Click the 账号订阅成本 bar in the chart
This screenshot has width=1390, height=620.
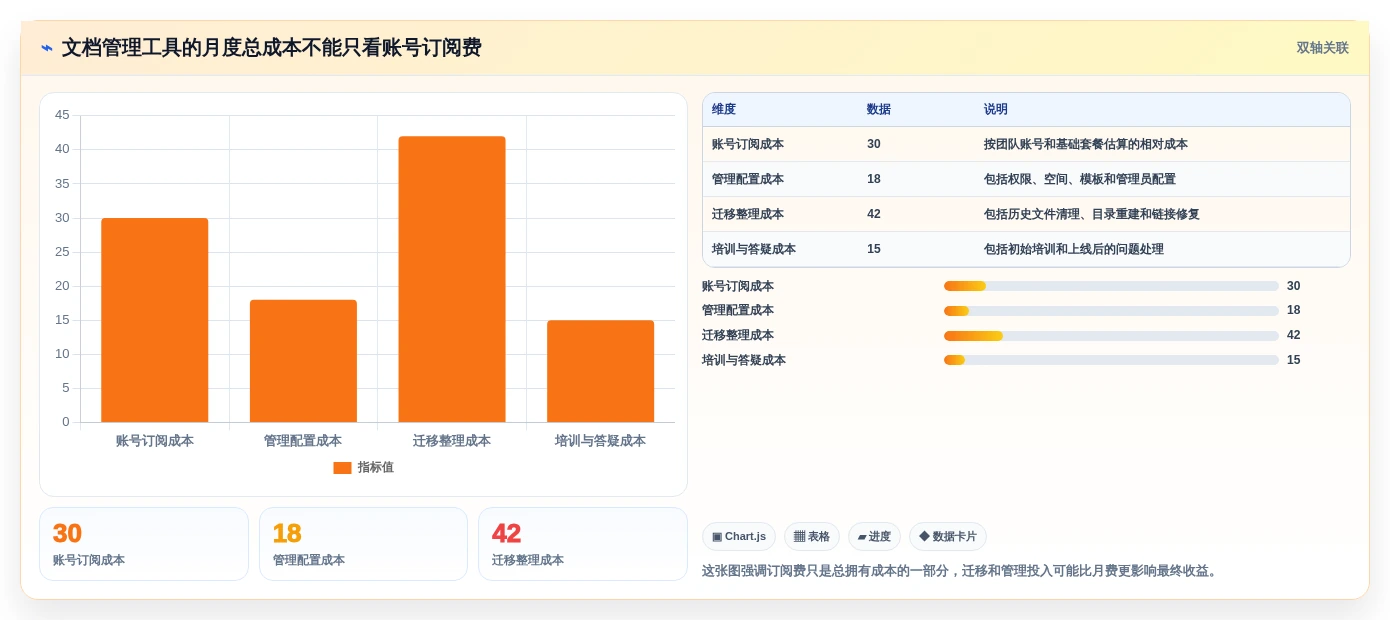point(155,320)
